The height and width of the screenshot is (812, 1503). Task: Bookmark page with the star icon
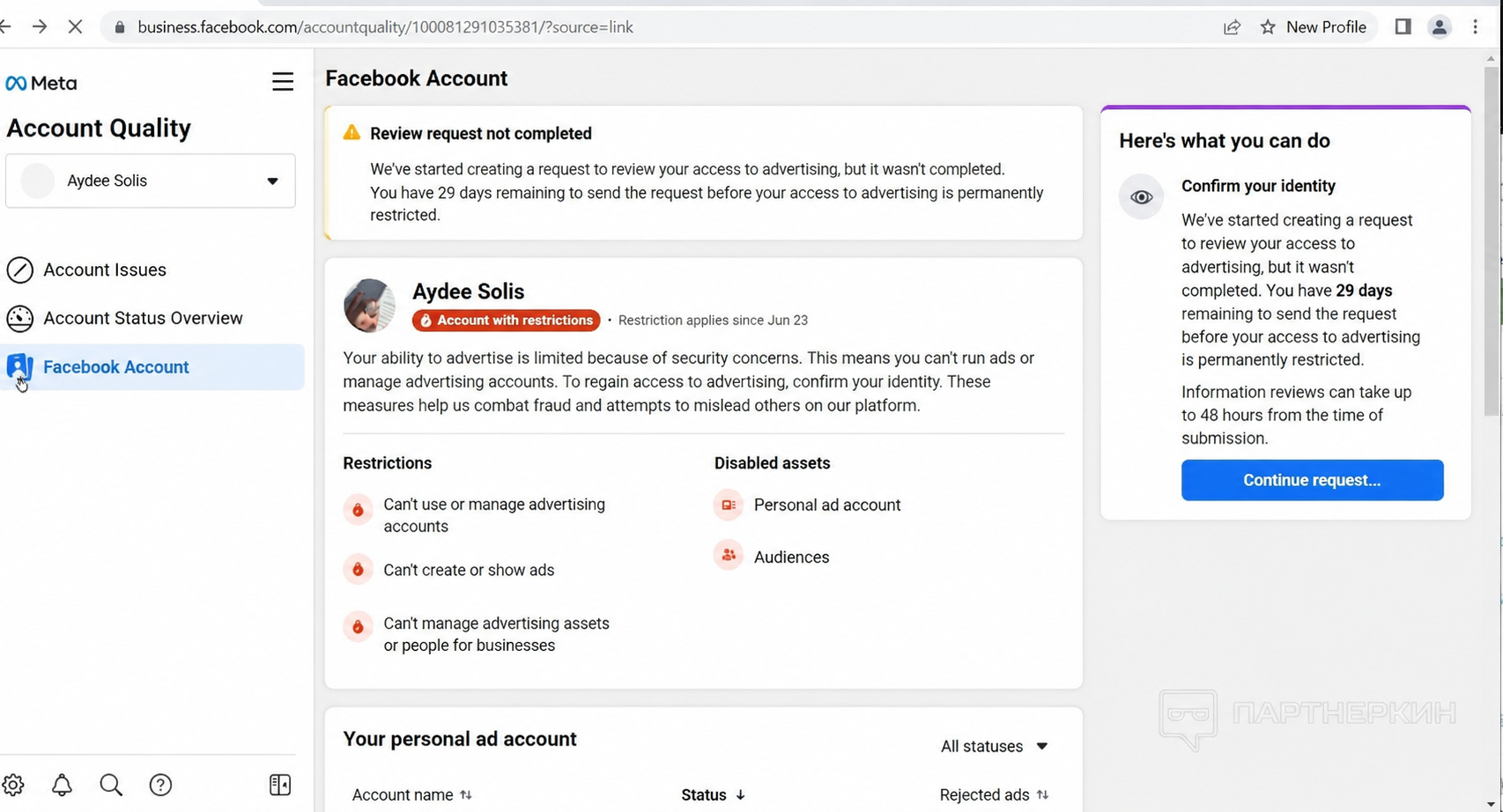pos(1268,27)
